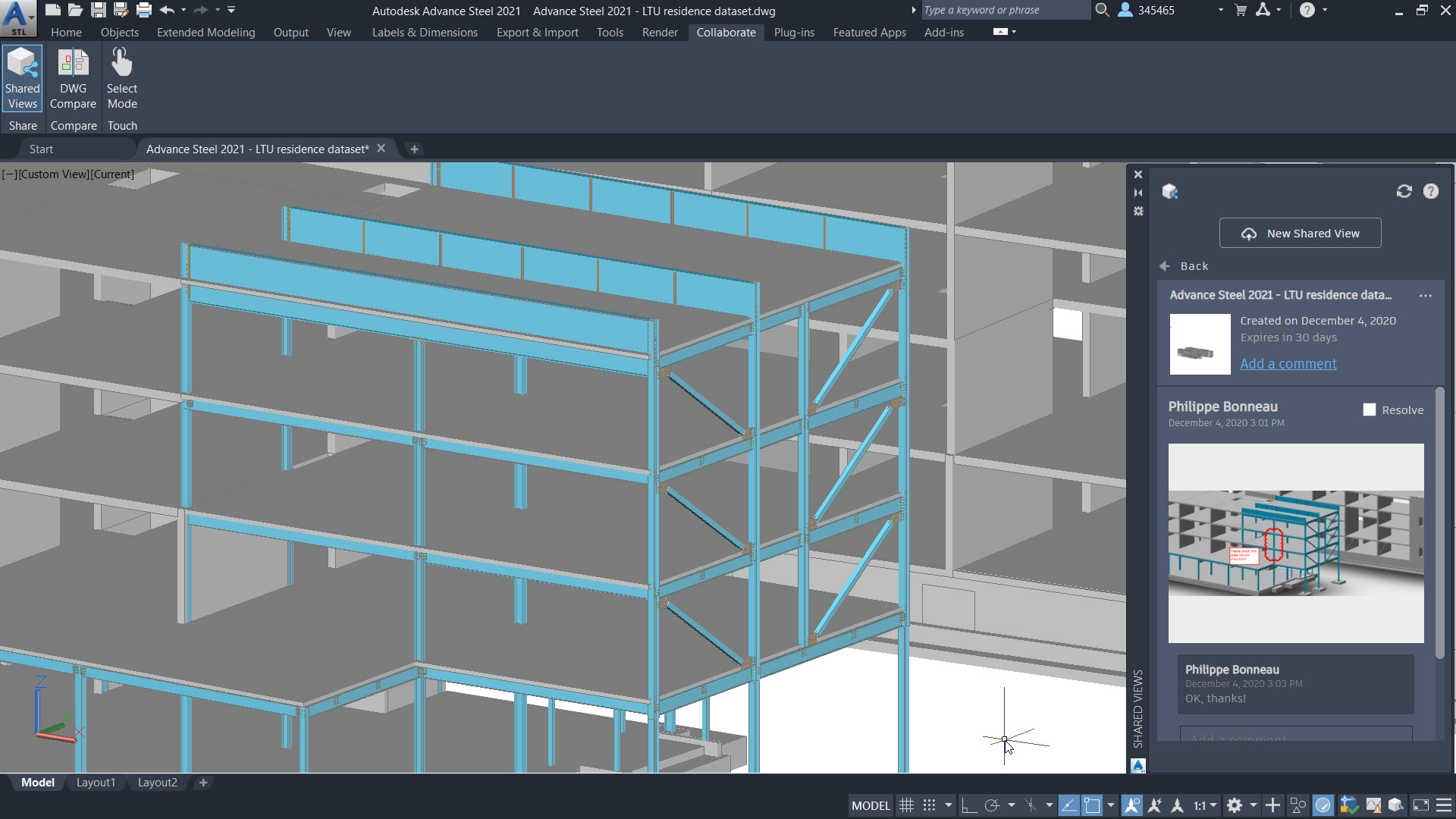Open the Autodesk App Store cart icon
Viewport: 1456px width, 819px height.
coord(1241,10)
